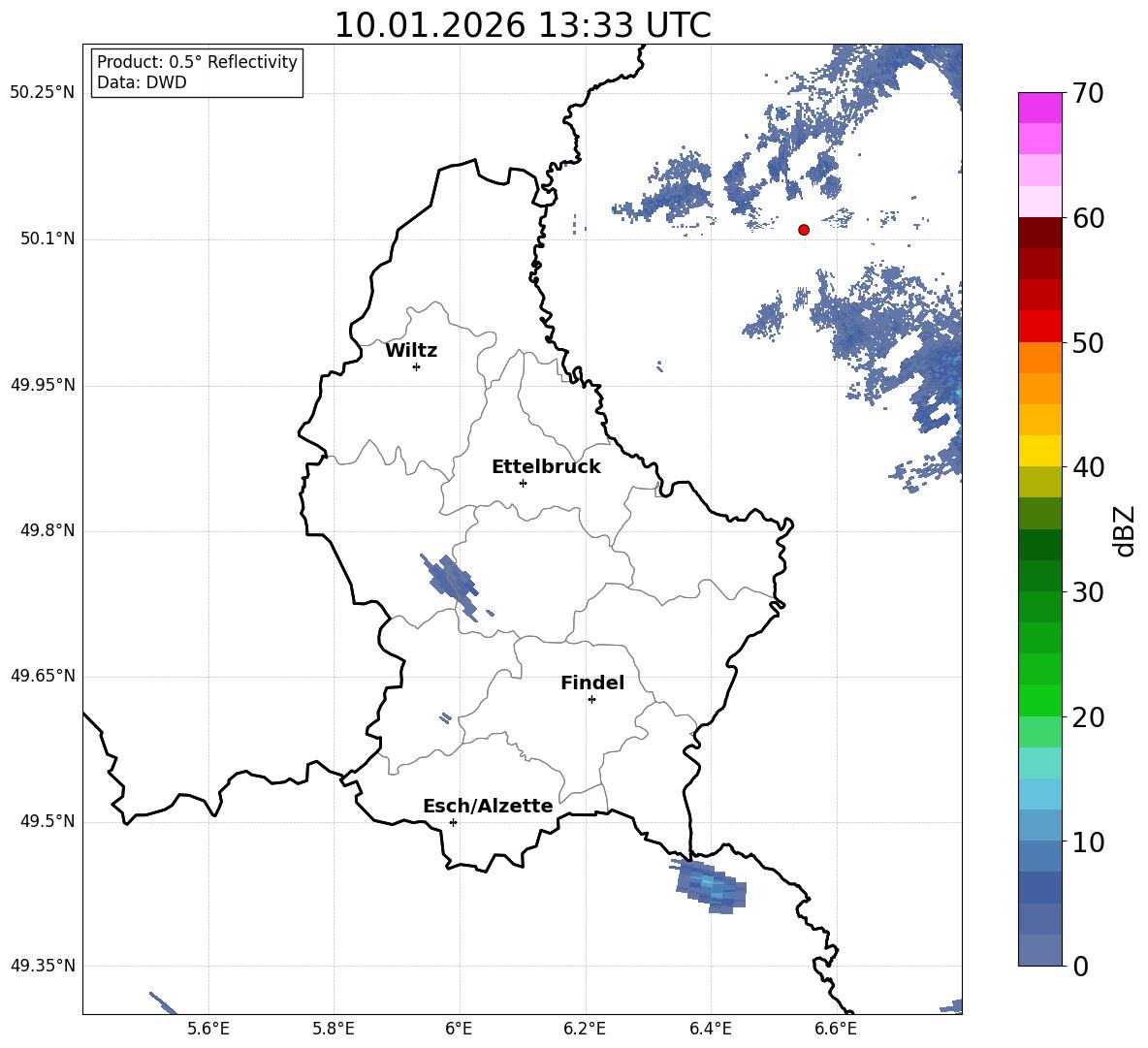Click the colorbar tick value 30
This screenshot has height=1048, width=1148.
click(1088, 592)
